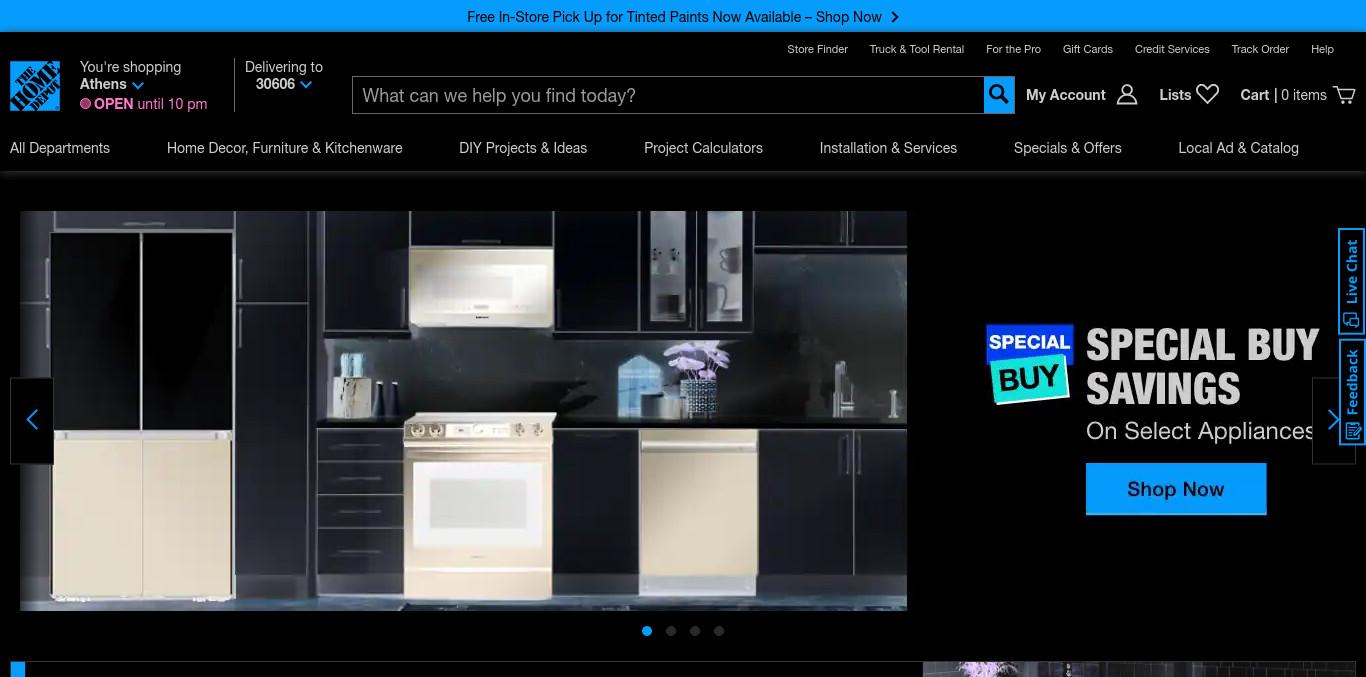1366x677 pixels.
Task: Click the Track Order link
Action: [1260, 49]
